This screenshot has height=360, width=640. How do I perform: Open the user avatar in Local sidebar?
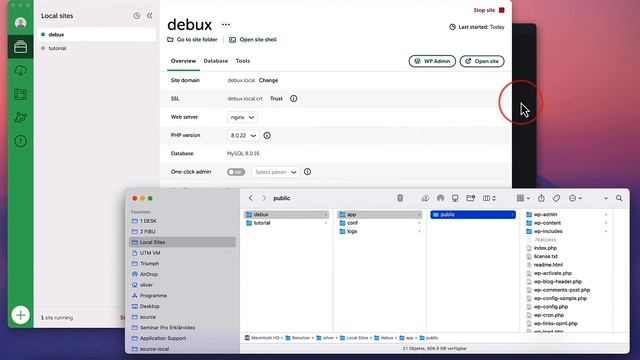click(20, 23)
